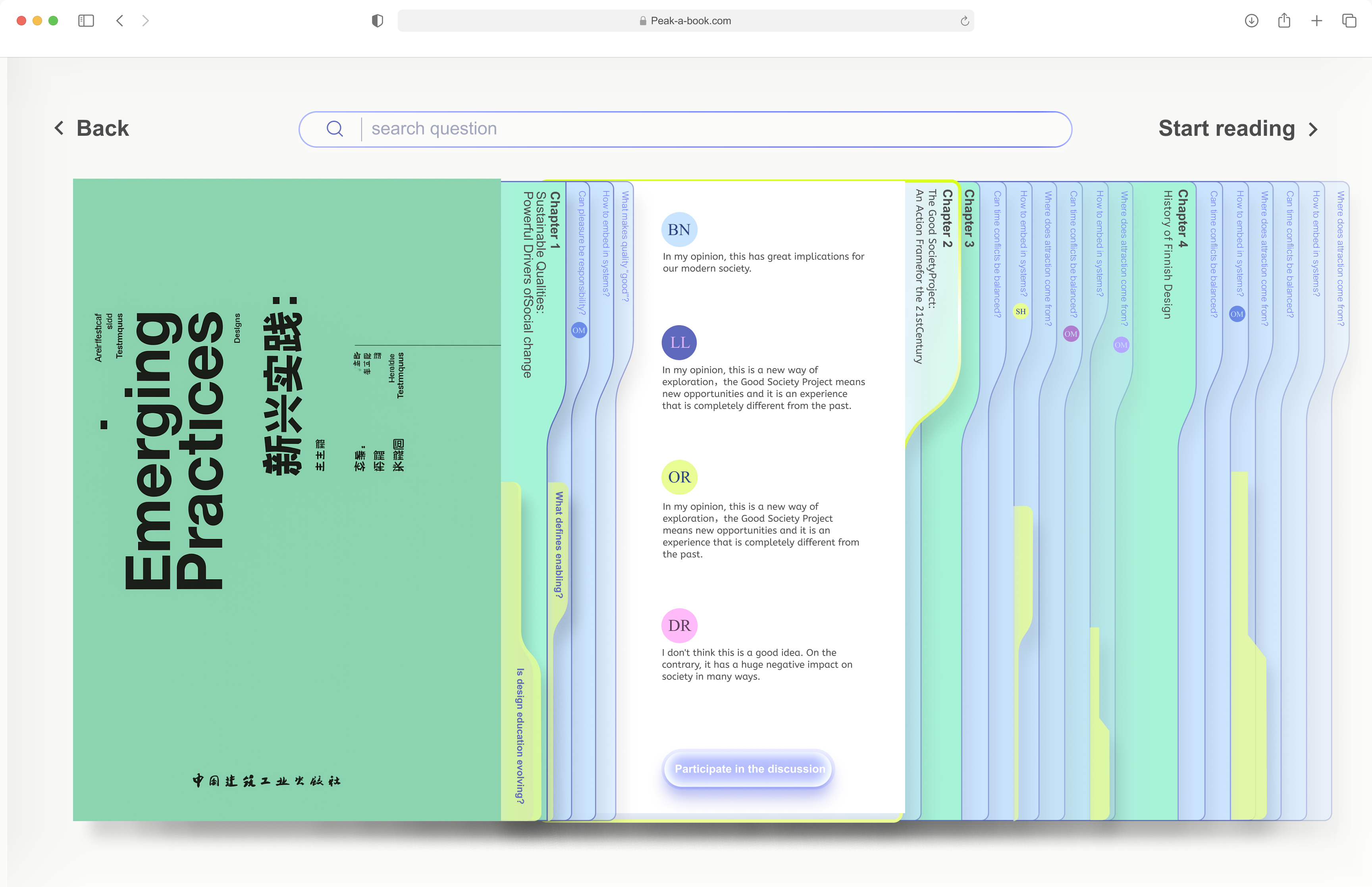
Task: Click the yellow SH badge
Action: click(x=1021, y=312)
